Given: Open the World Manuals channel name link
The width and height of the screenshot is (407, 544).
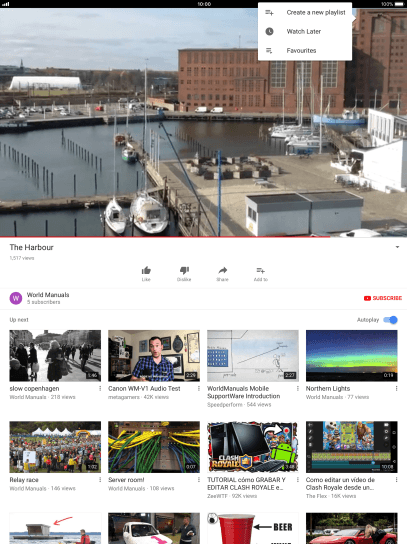Looking at the screenshot, I should (48, 295).
